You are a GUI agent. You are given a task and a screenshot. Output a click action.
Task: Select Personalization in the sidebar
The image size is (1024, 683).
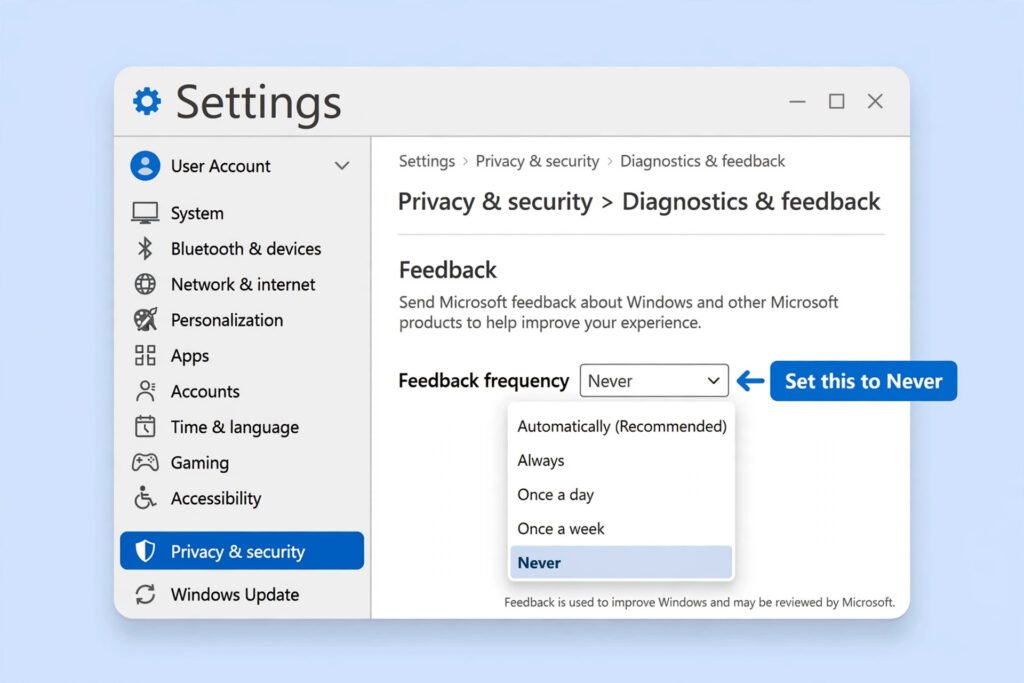[x=227, y=320]
